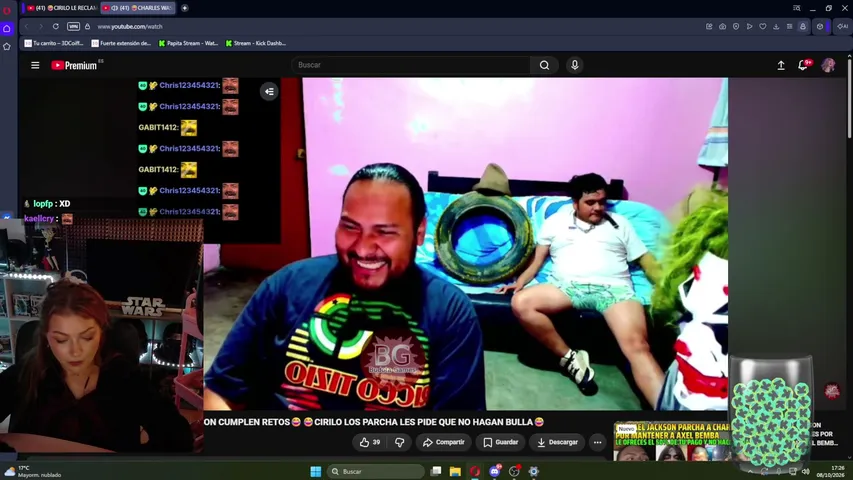Viewport: 853px width, 480px height.
Task: Download video with Descargar button
Action: point(557,442)
